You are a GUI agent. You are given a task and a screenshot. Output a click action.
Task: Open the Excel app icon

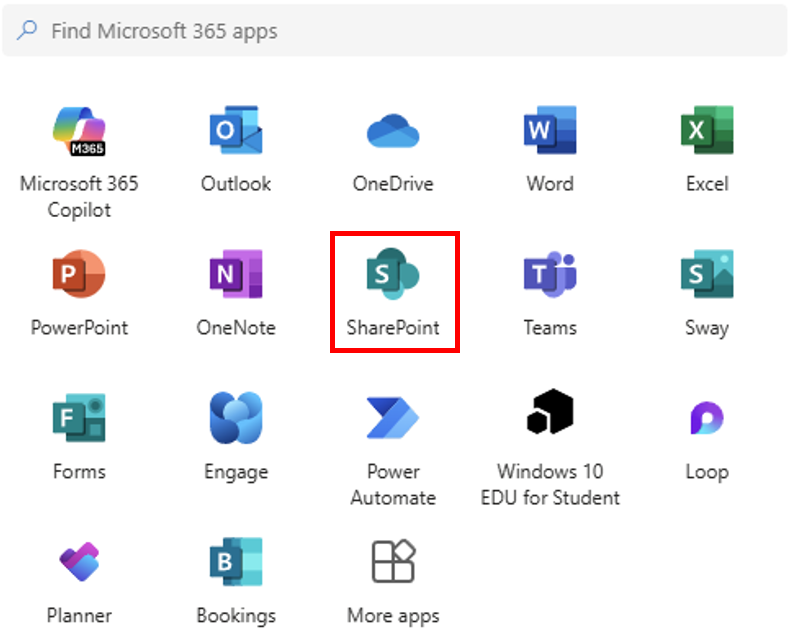point(706,132)
